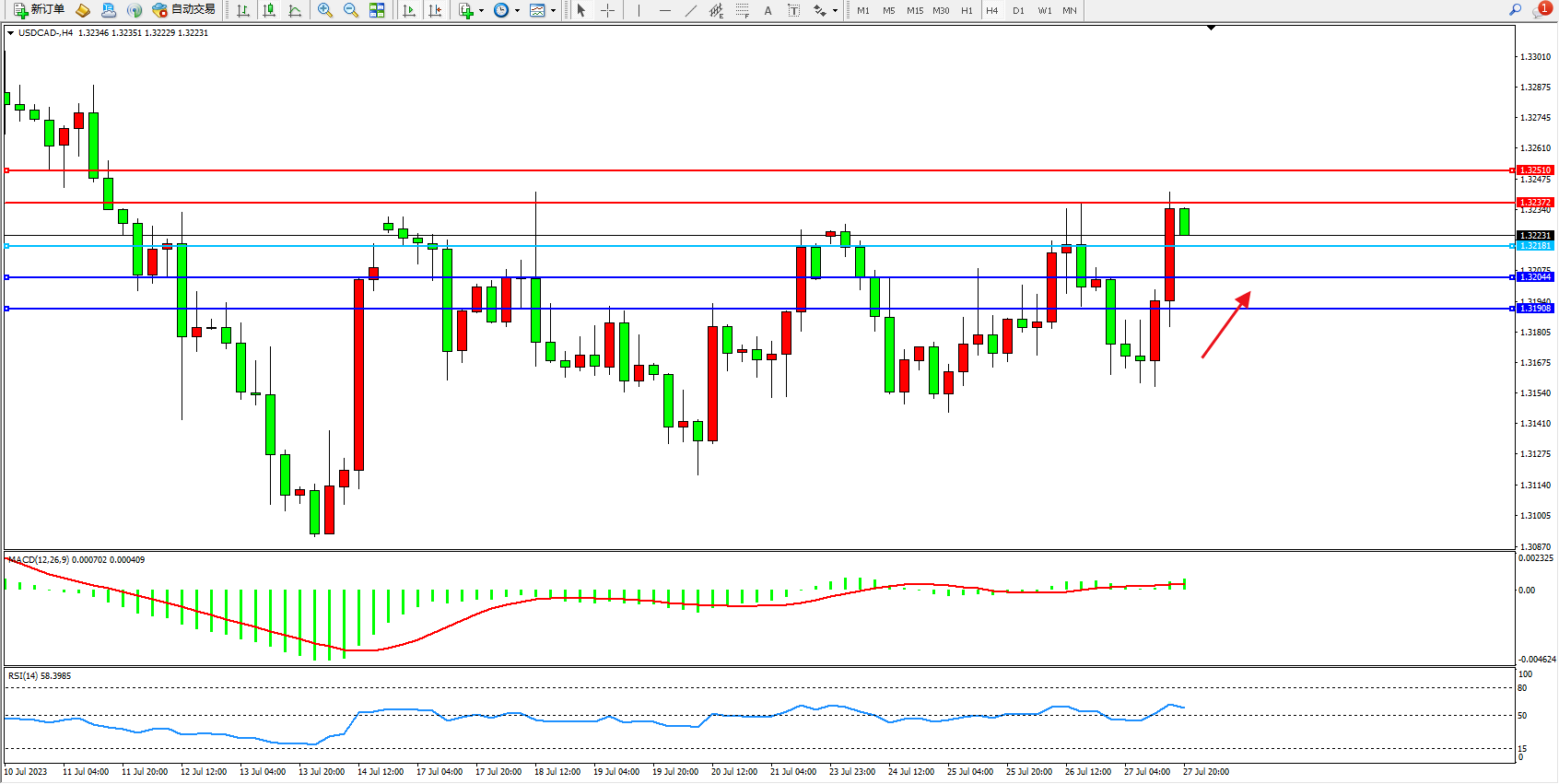Toggle AutoTrading (自动交易) button
The width and height of the screenshot is (1559, 784).
(183, 10)
